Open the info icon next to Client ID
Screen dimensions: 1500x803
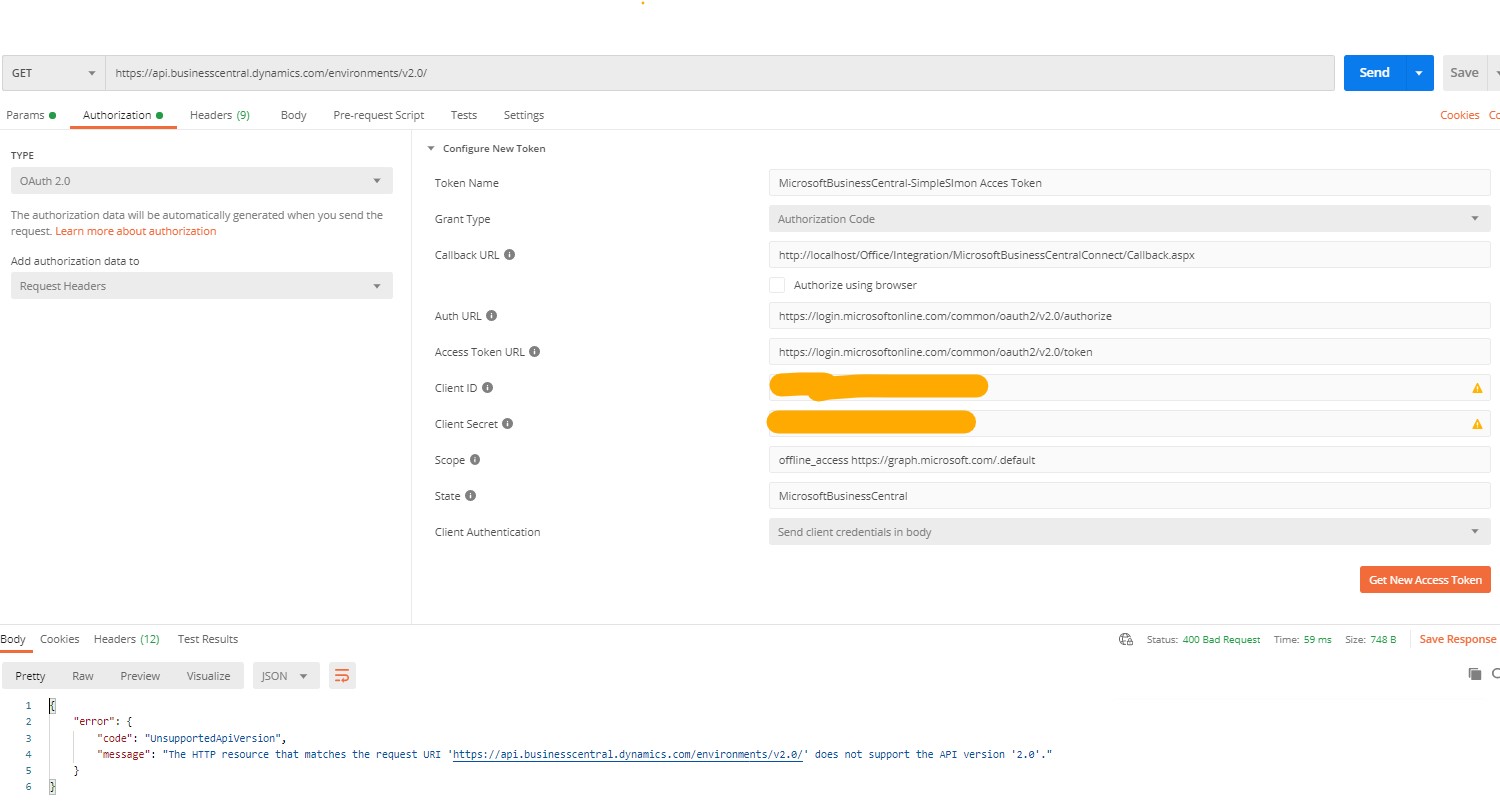[487, 388]
